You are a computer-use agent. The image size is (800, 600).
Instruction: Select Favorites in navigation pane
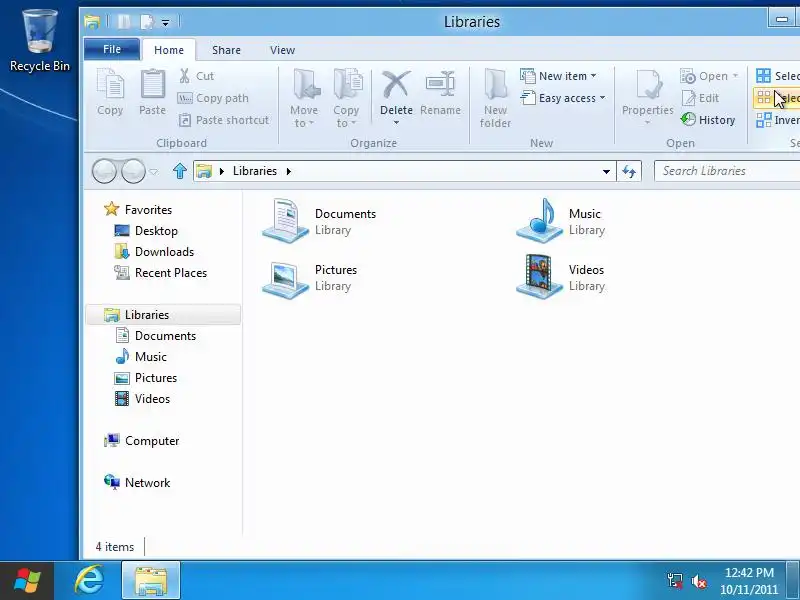(x=138, y=210)
